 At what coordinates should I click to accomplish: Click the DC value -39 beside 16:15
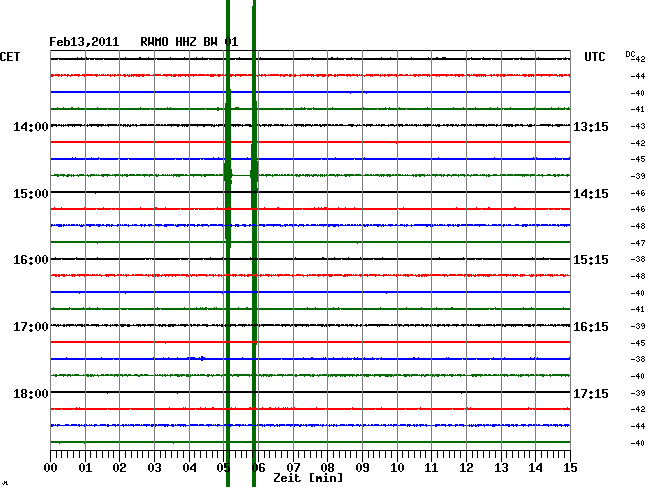coord(638,327)
